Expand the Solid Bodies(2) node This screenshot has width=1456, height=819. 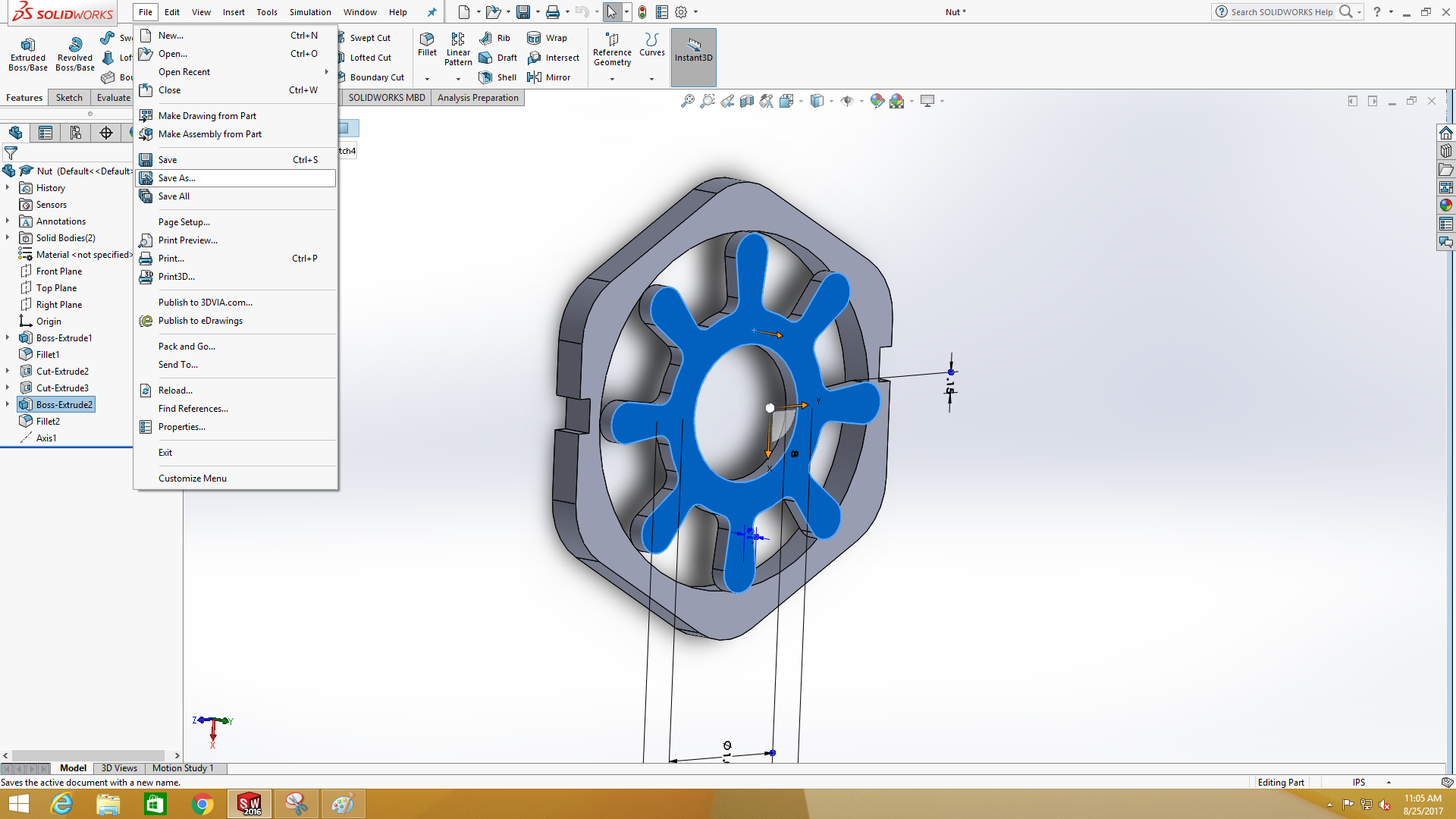click(8, 237)
